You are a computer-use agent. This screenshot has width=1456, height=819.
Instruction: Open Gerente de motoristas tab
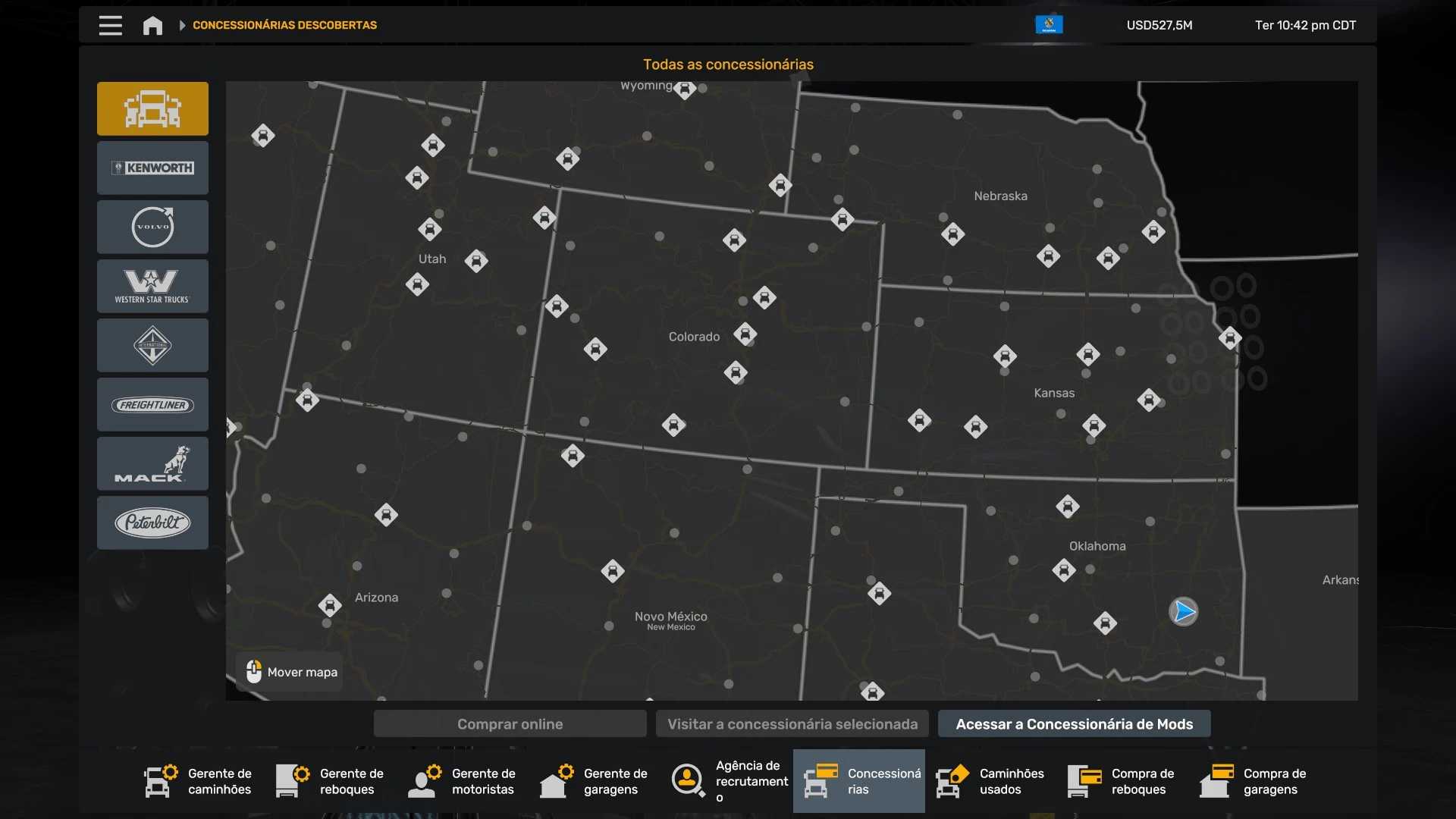pyautogui.click(x=463, y=781)
